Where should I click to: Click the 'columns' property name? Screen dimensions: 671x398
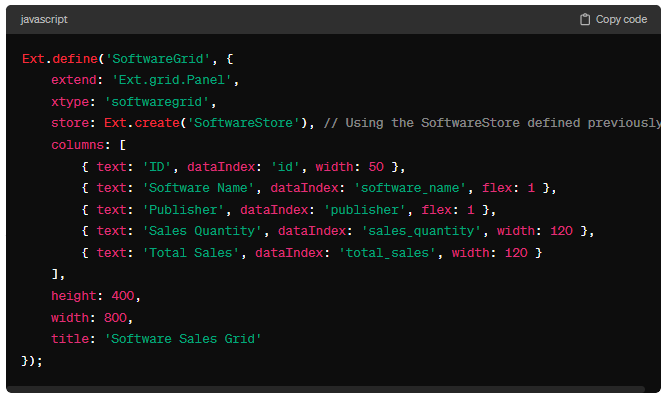tap(77, 145)
